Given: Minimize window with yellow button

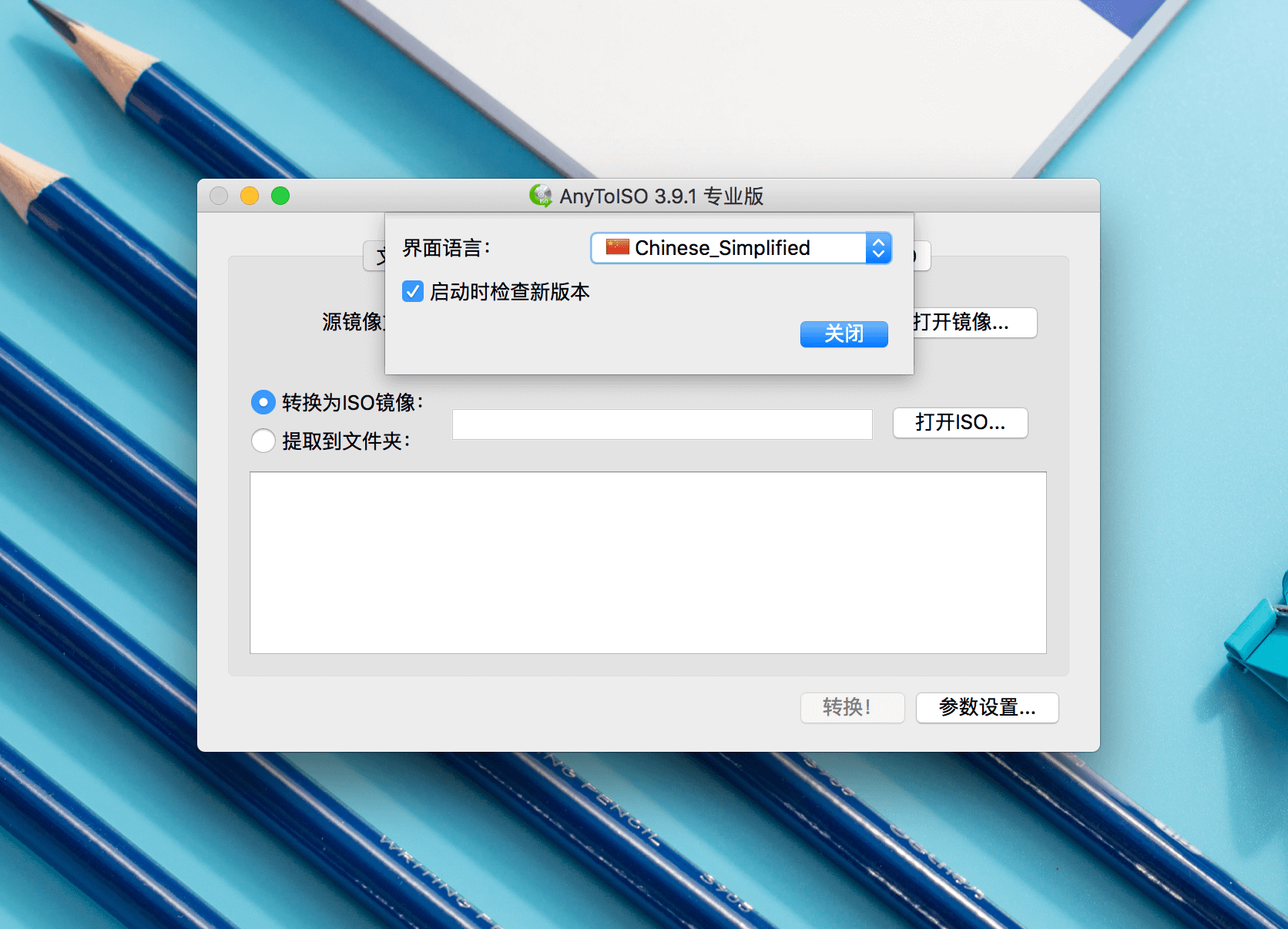Looking at the screenshot, I should (x=250, y=196).
